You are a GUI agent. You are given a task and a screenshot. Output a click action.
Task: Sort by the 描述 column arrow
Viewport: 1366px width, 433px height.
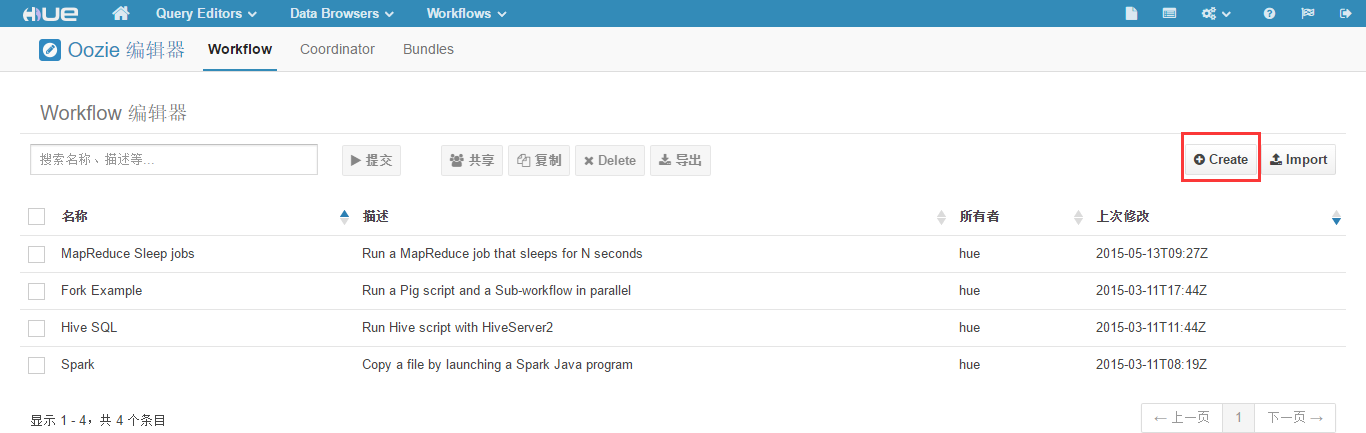tap(941, 217)
